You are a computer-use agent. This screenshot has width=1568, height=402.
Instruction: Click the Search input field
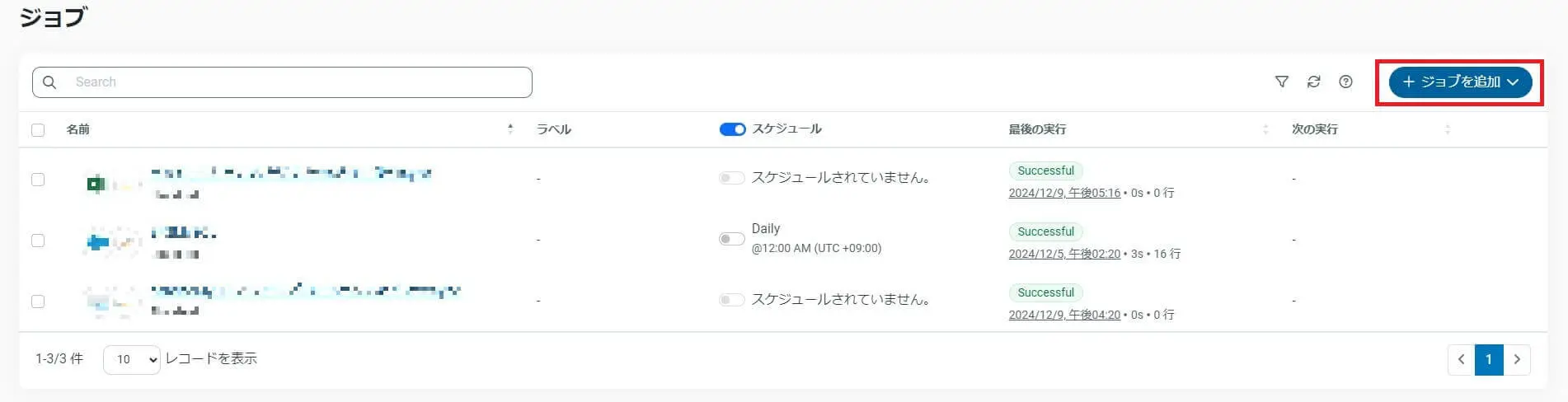[297, 82]
